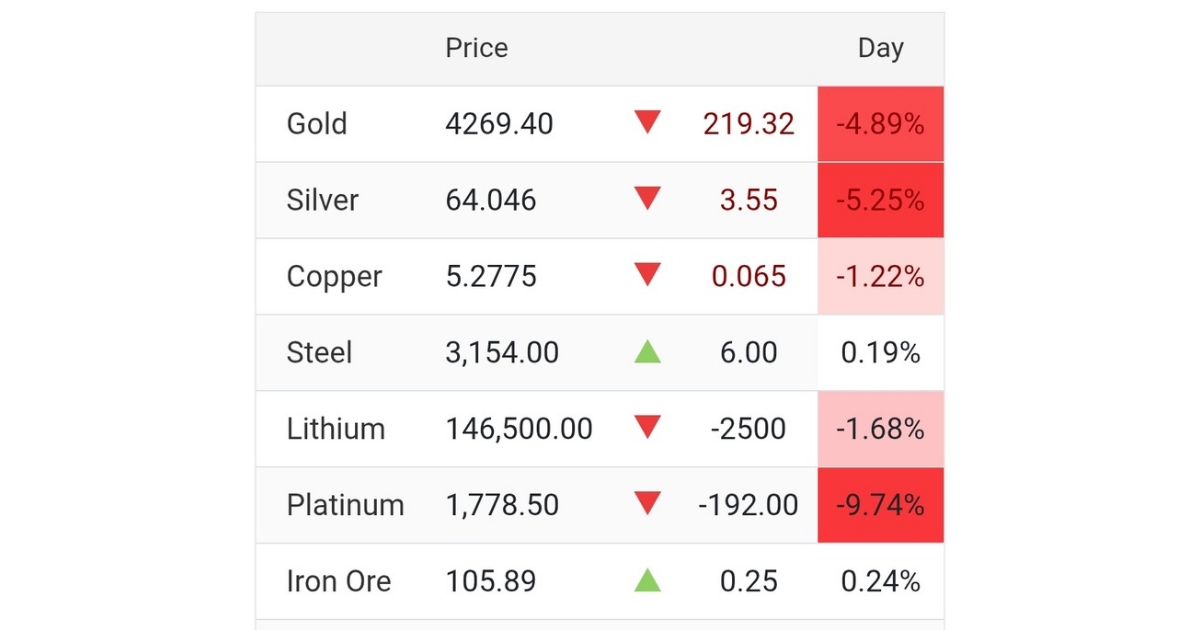The height and width of the screenshot is (630, 1200).
Task: Click the -4.89% red cell for Gold
Action: (881, 124)
